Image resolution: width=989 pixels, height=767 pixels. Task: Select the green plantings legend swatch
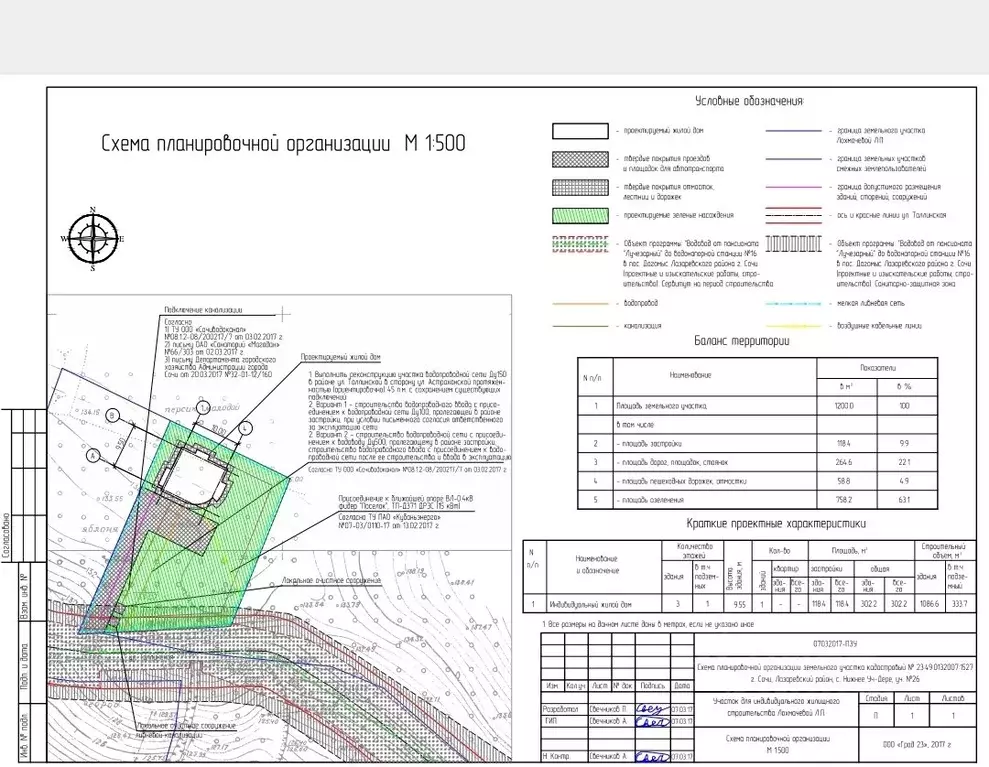pyautogui.click(x=580, y=215)
